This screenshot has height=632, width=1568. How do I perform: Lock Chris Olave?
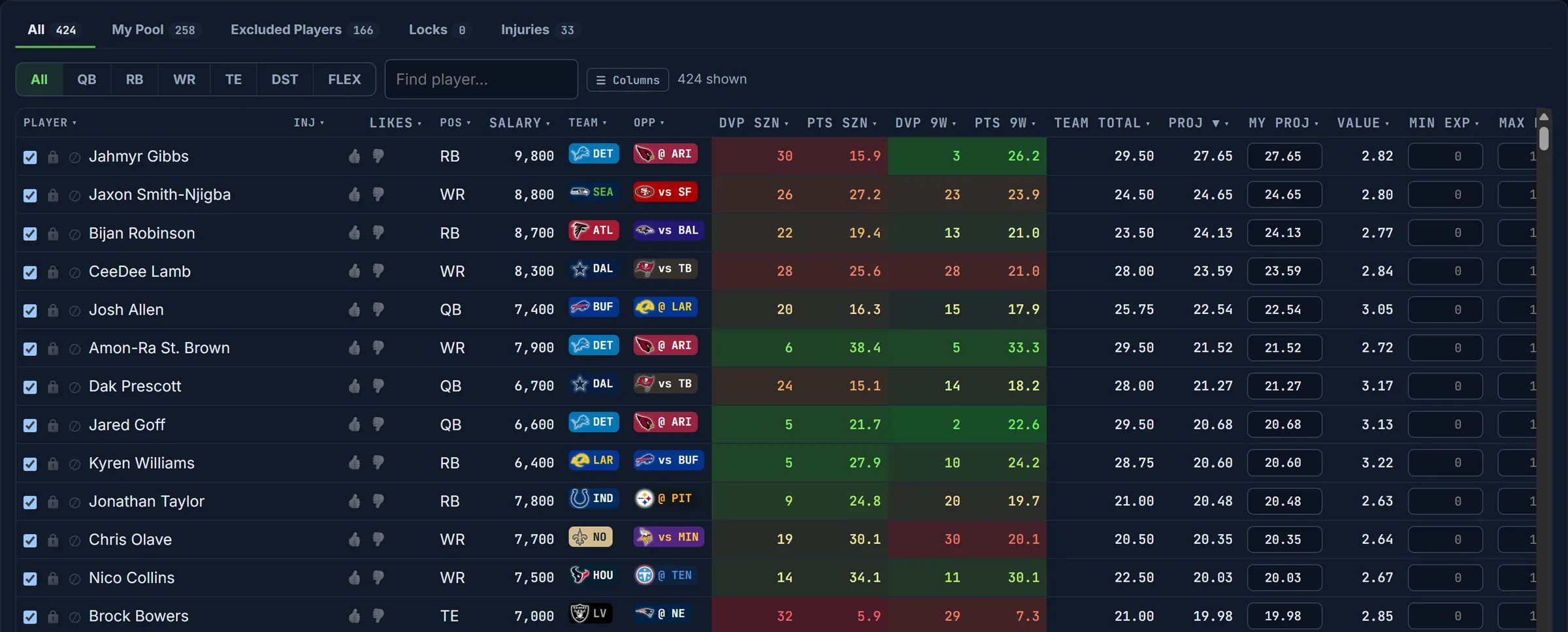(x=53, y=540)
